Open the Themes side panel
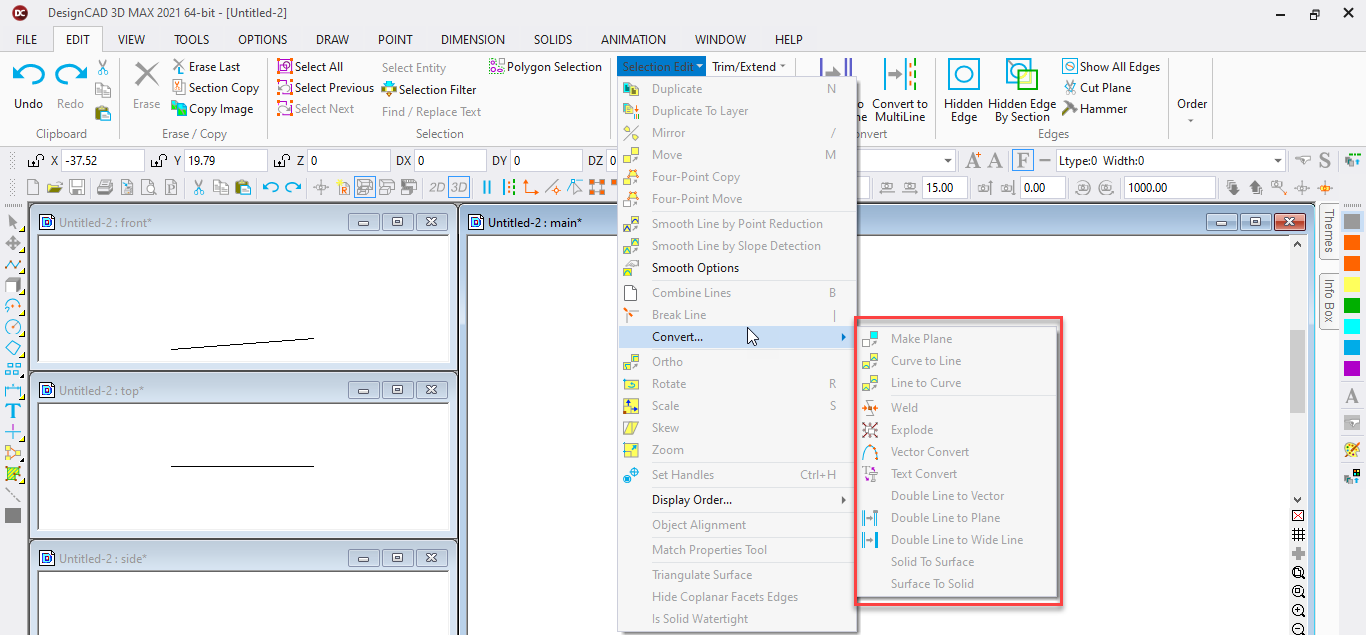 (x=1329, y=231)
